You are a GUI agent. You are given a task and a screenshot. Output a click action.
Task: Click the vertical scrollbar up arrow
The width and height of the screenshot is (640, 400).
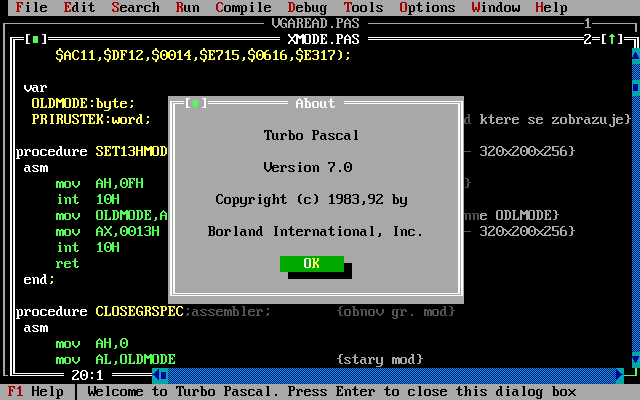coord(636,56)
